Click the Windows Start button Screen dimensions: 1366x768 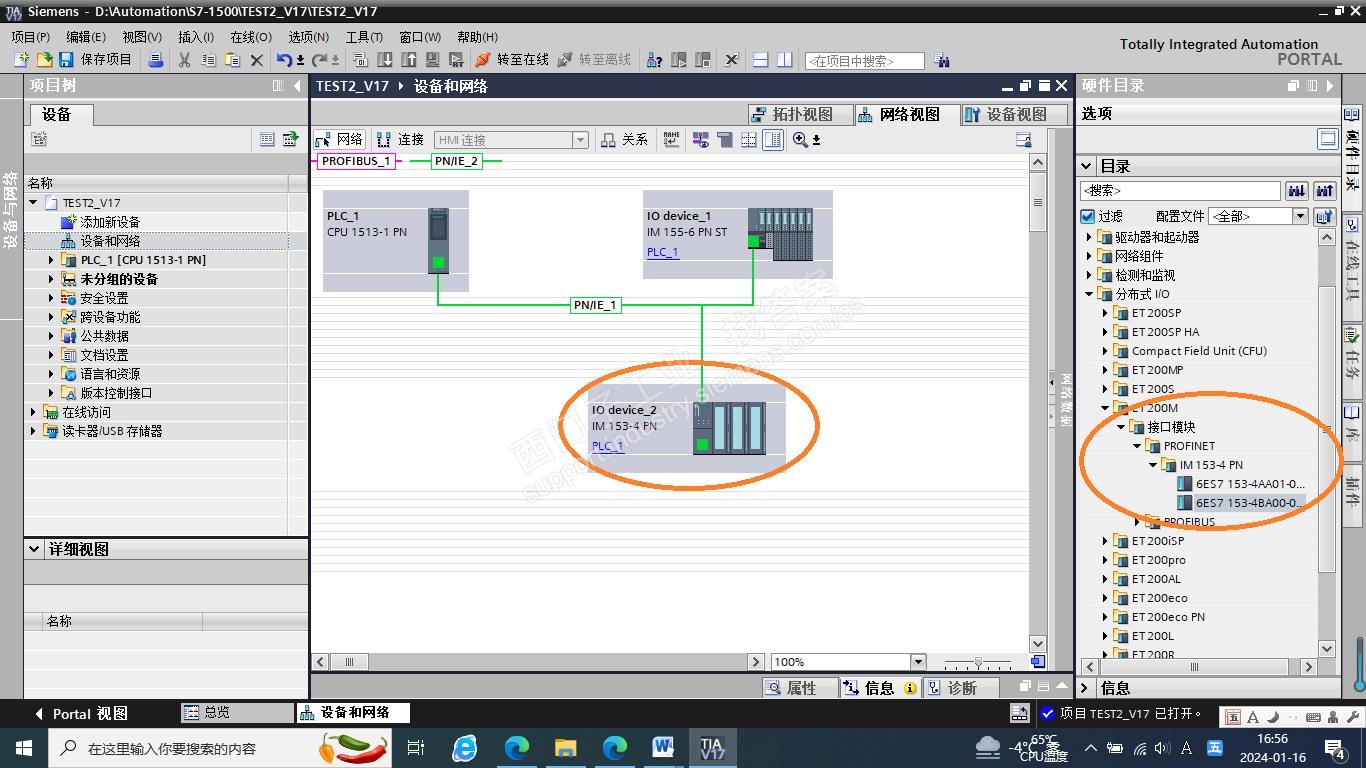[23, 747]
